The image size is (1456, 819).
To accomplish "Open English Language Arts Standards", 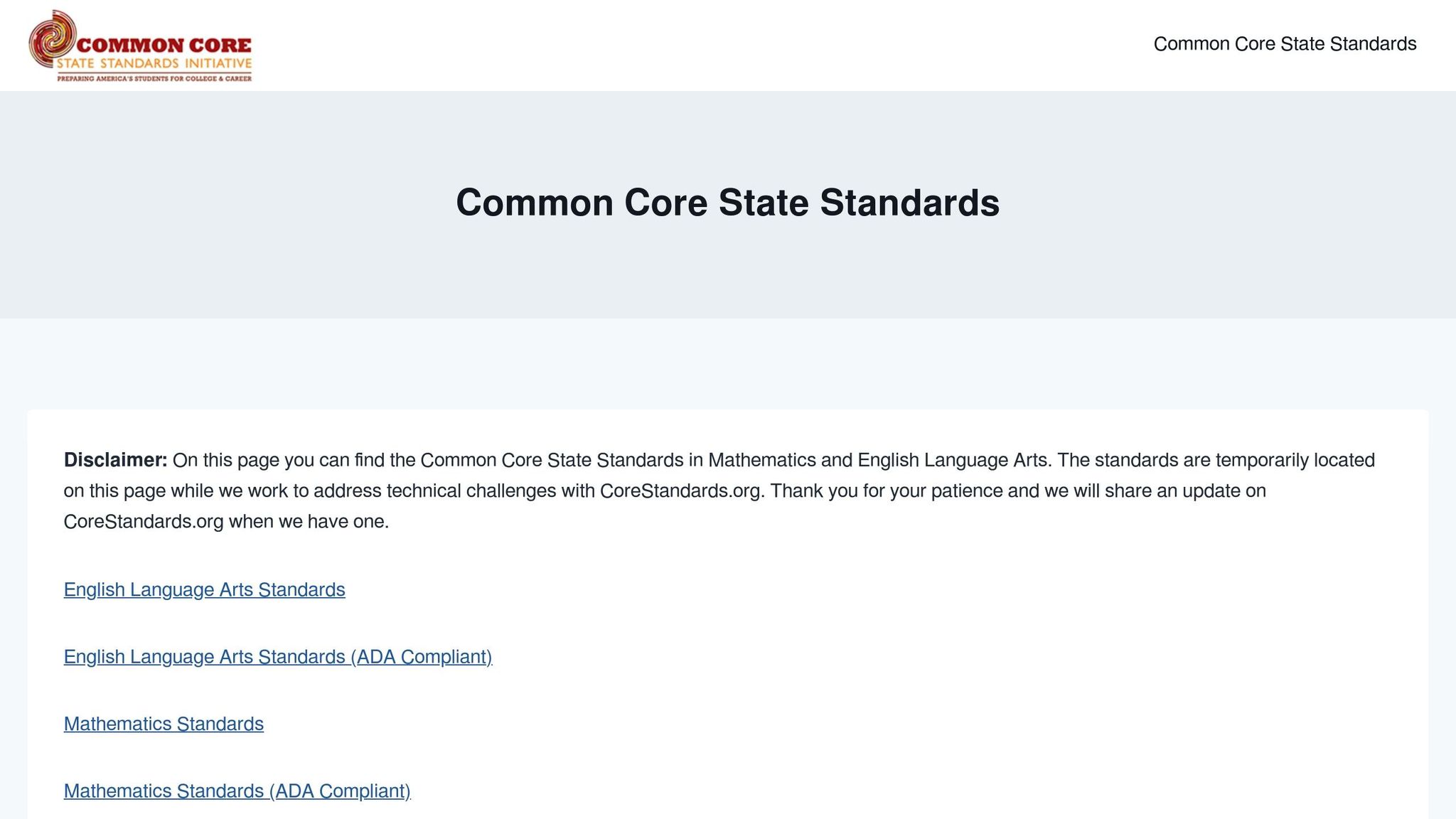I will pyautogui.click(x=204, y=589).
